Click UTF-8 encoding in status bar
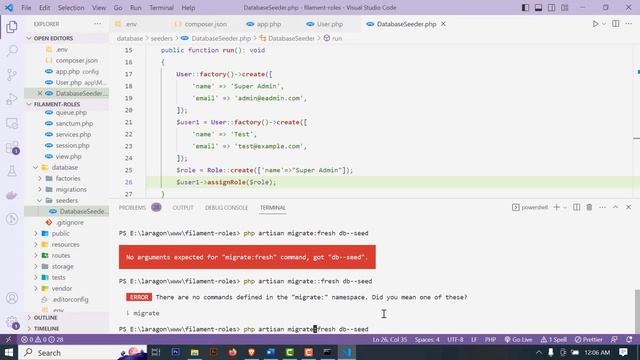 click(455, 340)
